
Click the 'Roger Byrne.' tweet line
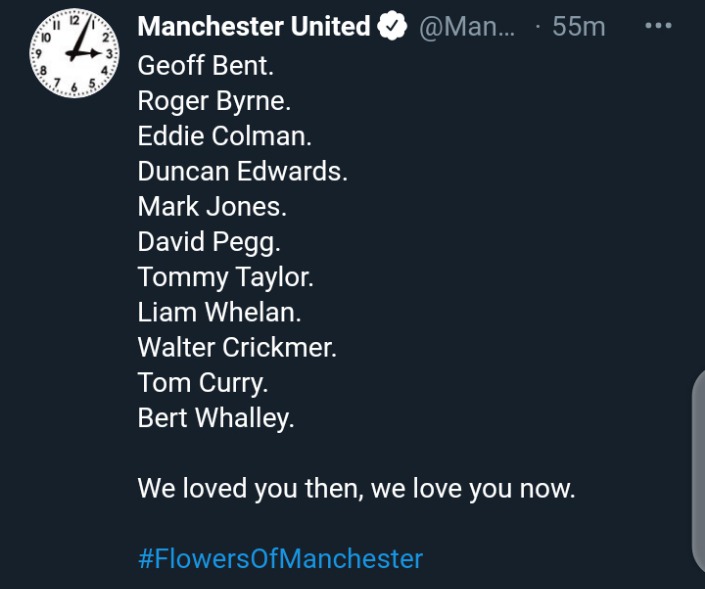tap(214, 101)
